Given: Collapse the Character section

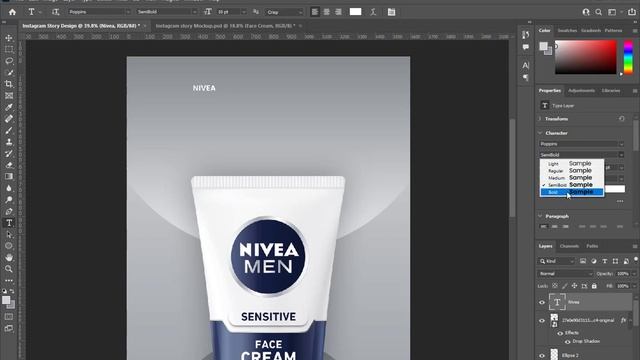Looking at the screenshot, I should 540,133.
